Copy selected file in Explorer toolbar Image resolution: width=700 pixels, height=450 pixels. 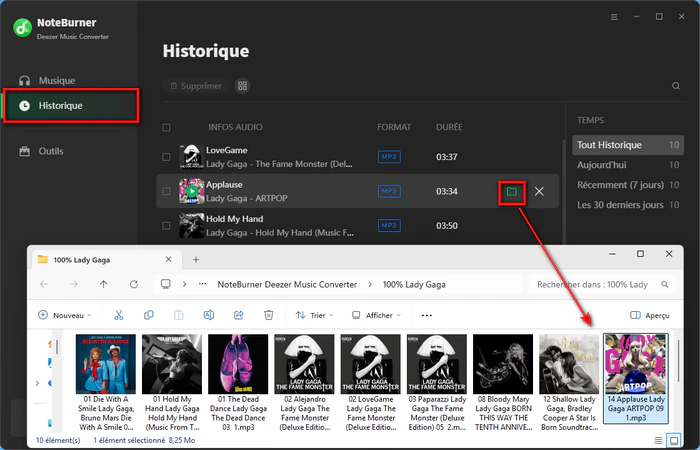pyautogui.click(x=149, y=315)
